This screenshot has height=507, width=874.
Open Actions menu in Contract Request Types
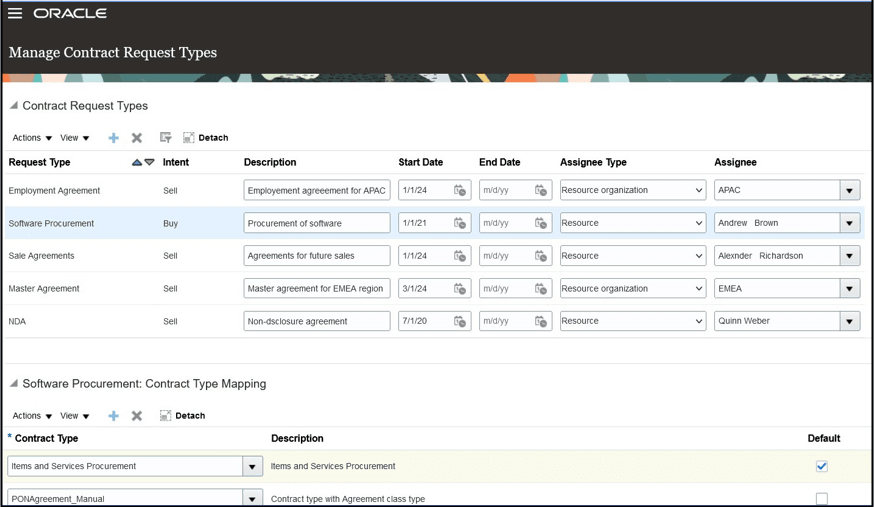click(32, 138)
